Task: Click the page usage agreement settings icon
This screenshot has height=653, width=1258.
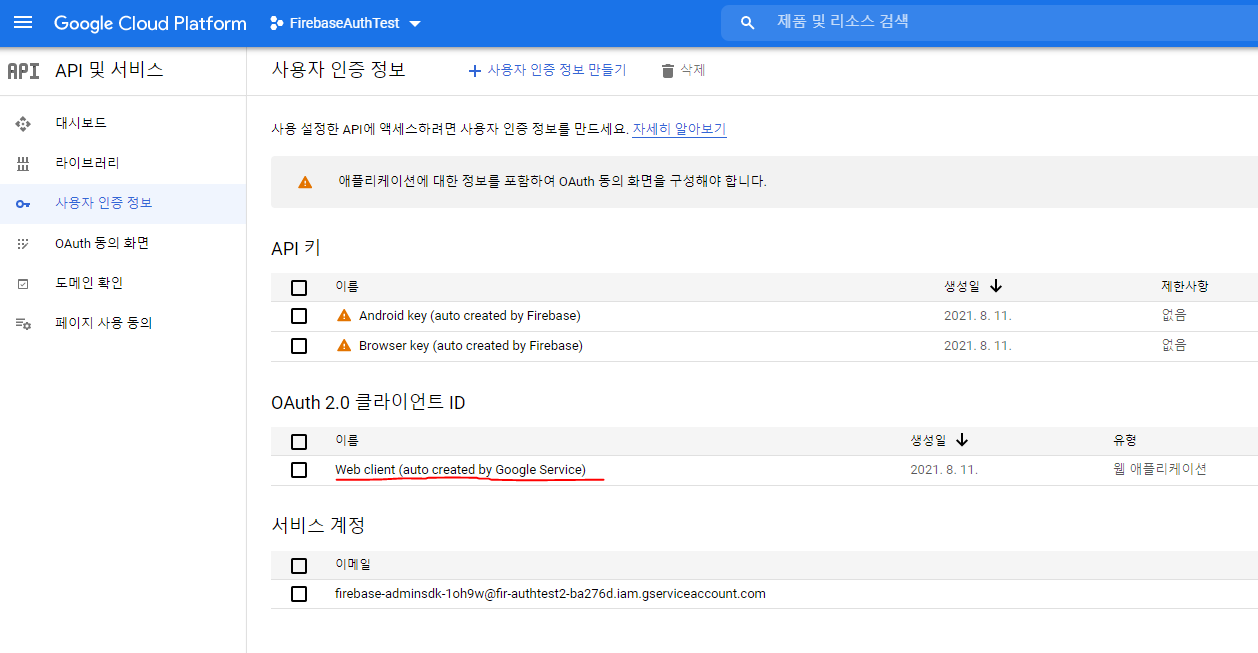Action: point(23,324)
